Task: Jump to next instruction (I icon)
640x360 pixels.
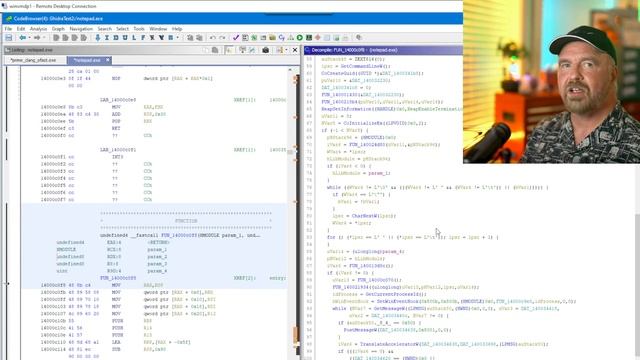Action: point(107,38)
